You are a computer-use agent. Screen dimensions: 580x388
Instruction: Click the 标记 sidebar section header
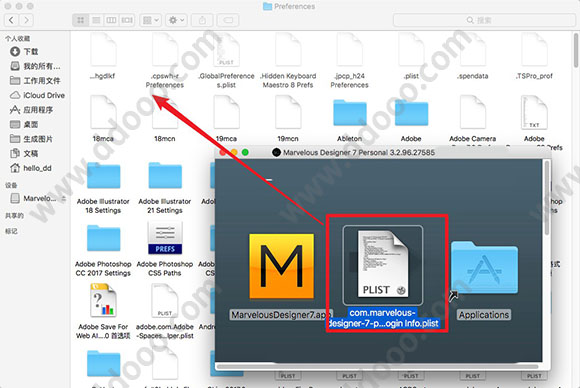point(11,231)
